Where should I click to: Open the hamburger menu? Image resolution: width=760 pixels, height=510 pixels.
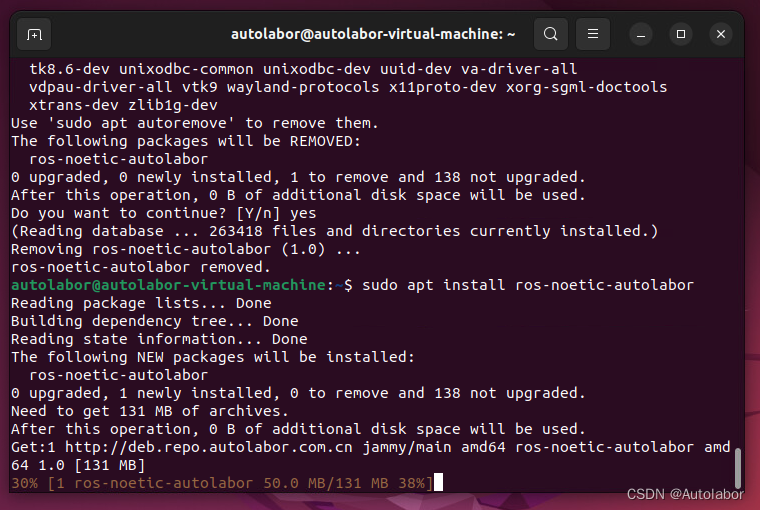click(593, 34)
